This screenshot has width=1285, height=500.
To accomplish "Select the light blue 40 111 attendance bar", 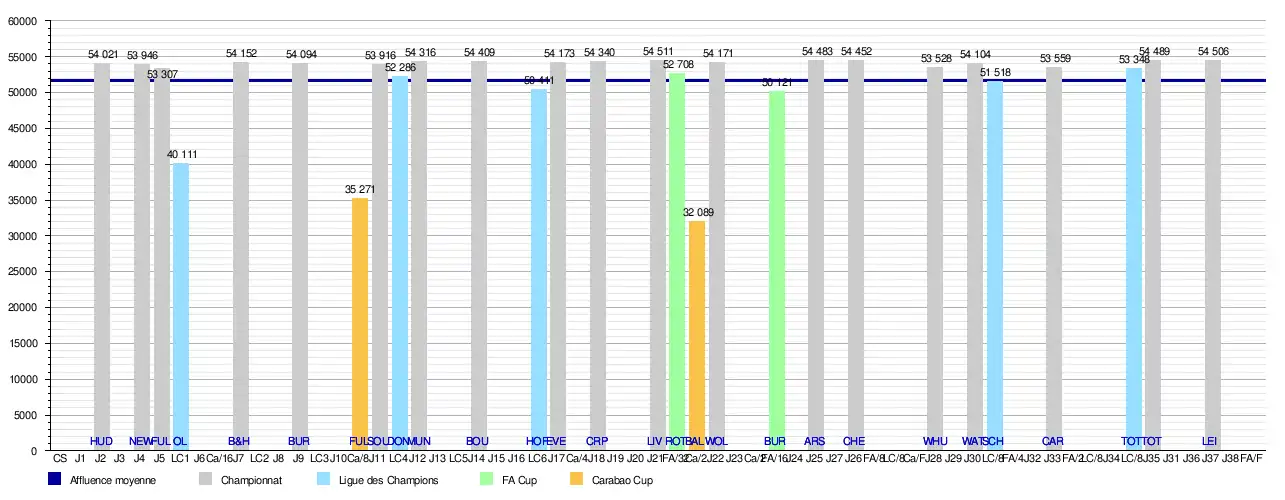I will pos(181,300).
